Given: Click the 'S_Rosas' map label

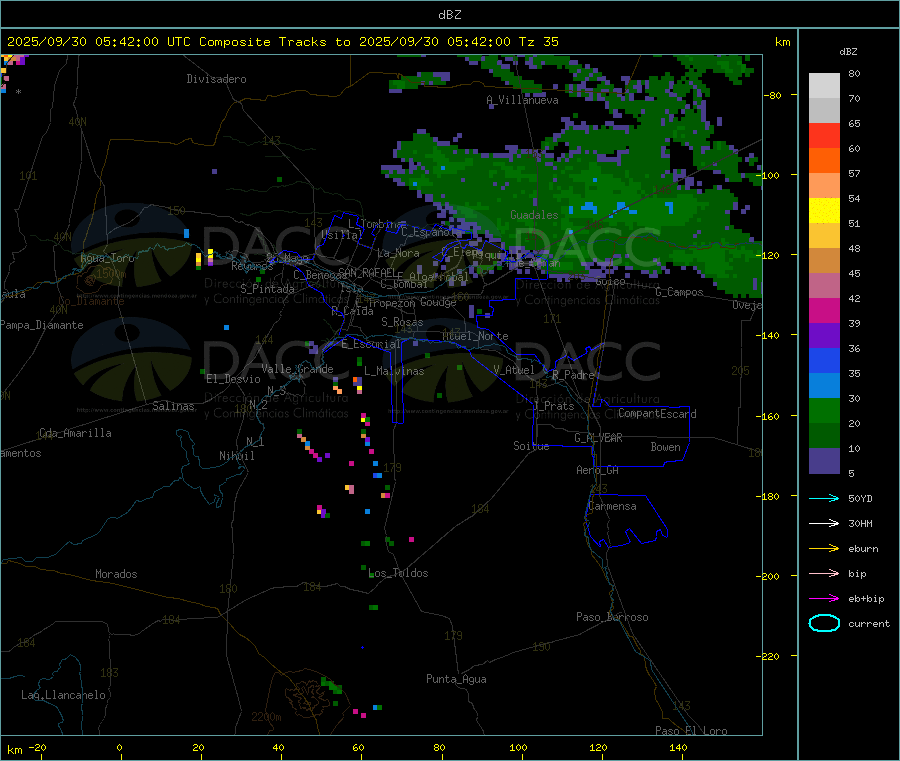Looking at the screenshot, I should coord(402,322).
